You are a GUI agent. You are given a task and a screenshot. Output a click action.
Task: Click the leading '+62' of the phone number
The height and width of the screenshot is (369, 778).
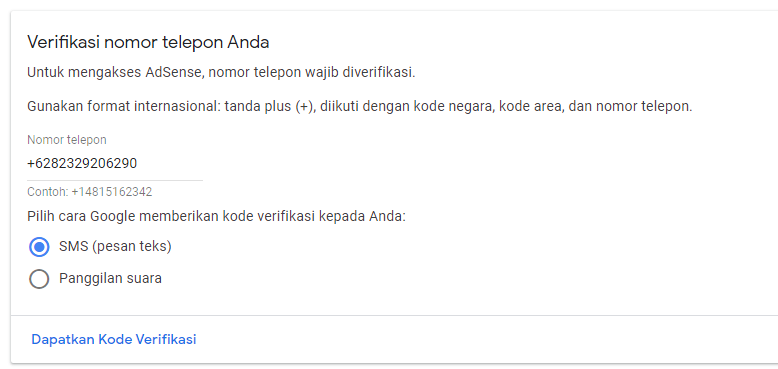[x=38, y=163]
